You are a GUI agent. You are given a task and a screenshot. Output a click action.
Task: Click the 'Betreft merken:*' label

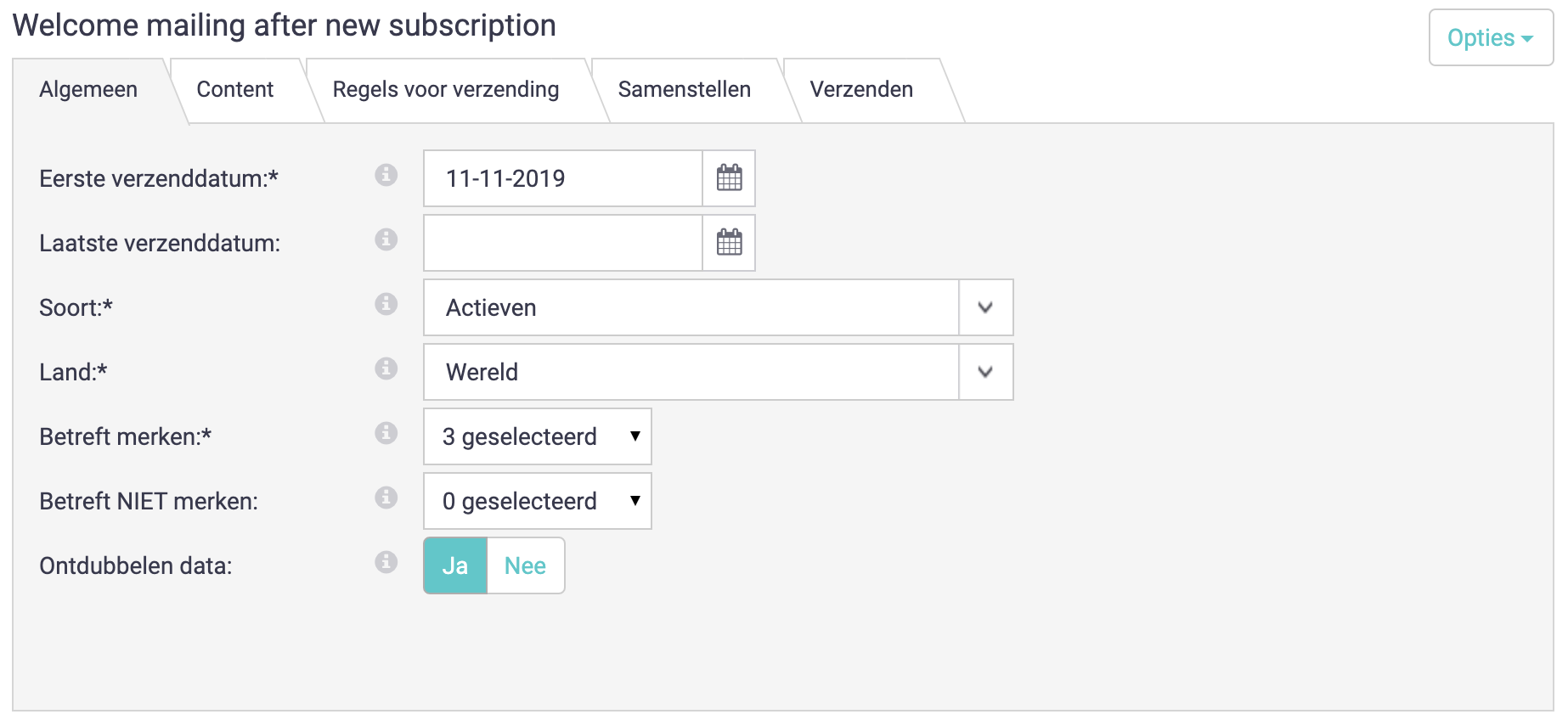tap(125, 436)
